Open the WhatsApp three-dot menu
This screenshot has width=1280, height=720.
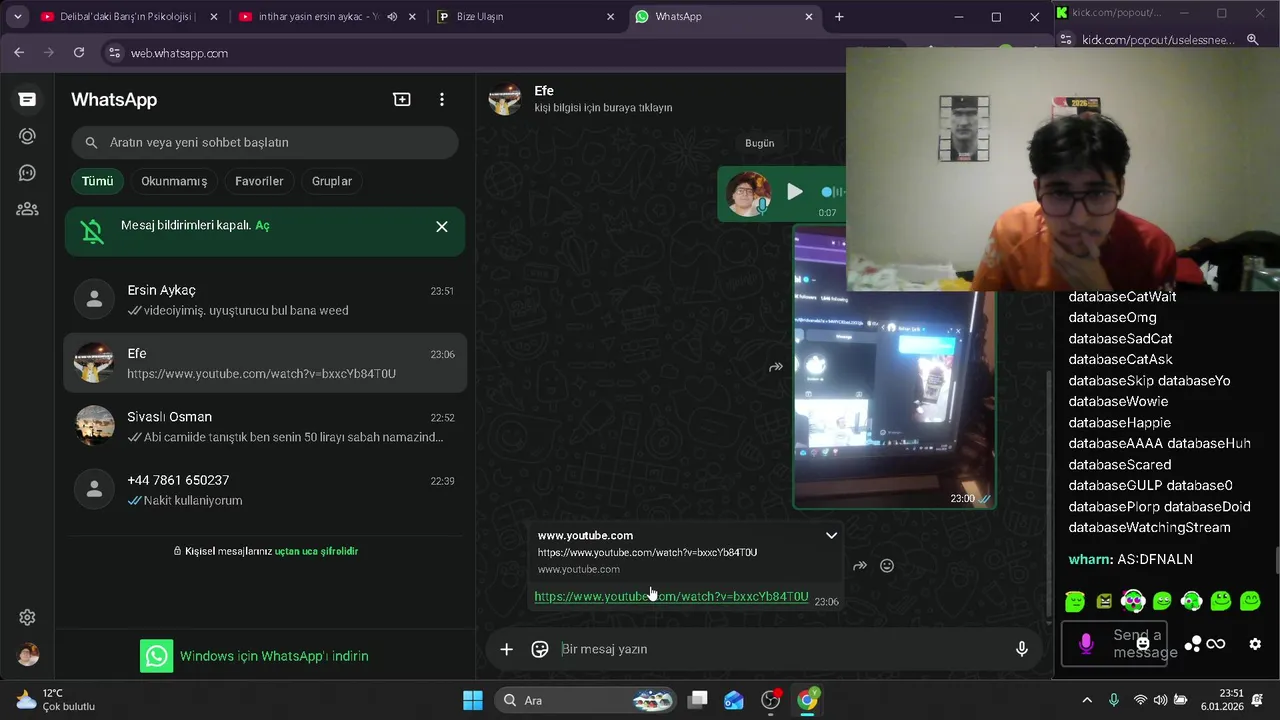(442, 99)
